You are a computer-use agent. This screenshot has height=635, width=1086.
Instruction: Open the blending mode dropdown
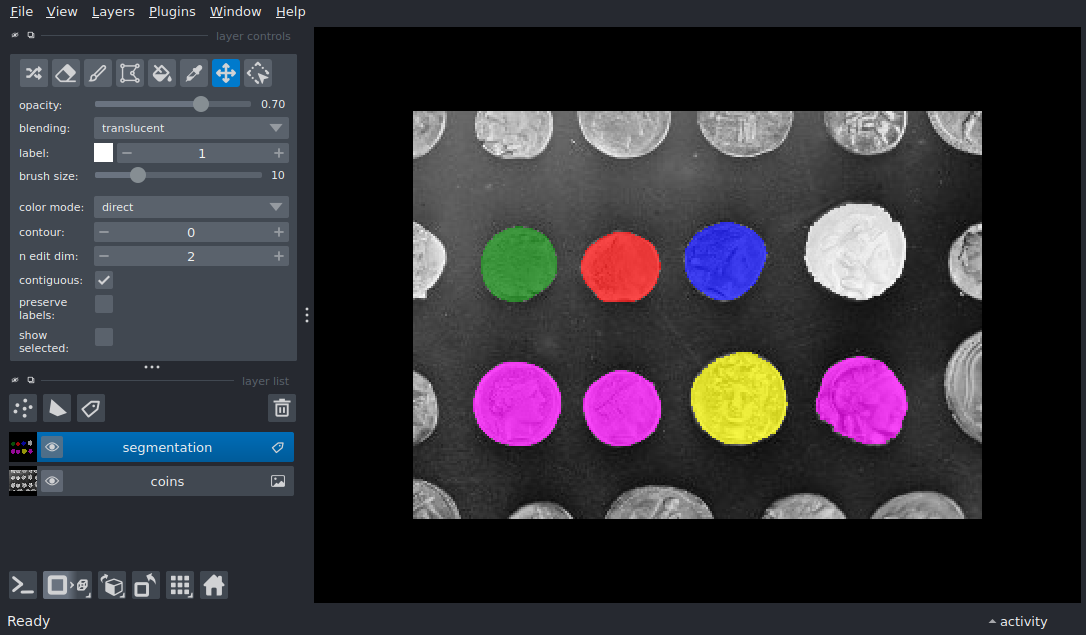point(191,128)
